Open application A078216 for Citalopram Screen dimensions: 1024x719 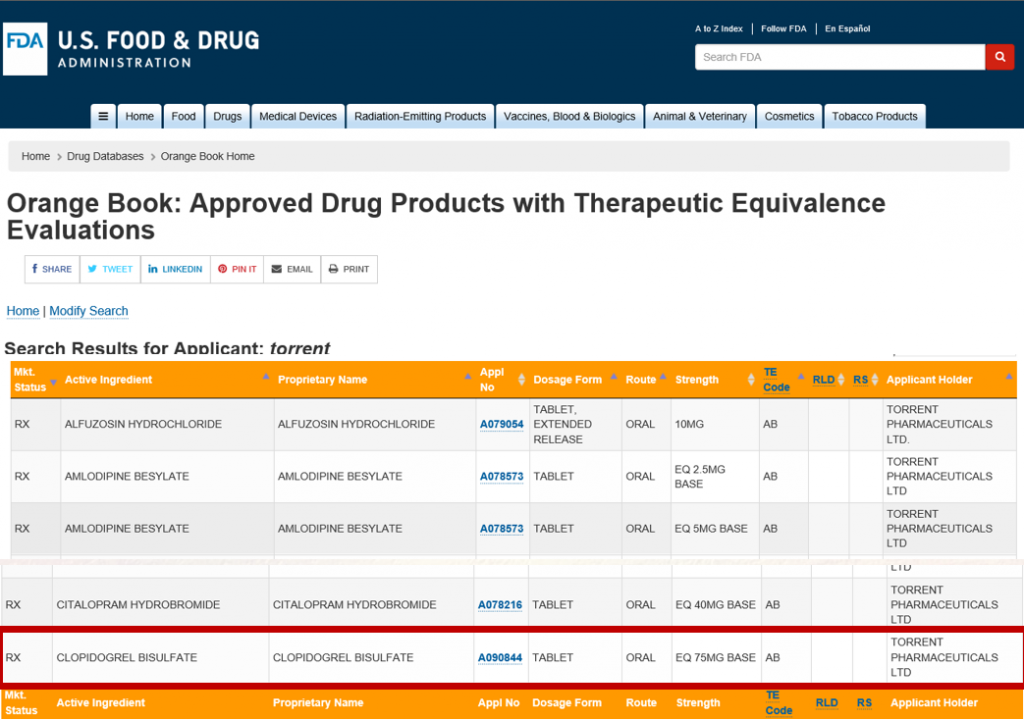coord(500,605)
